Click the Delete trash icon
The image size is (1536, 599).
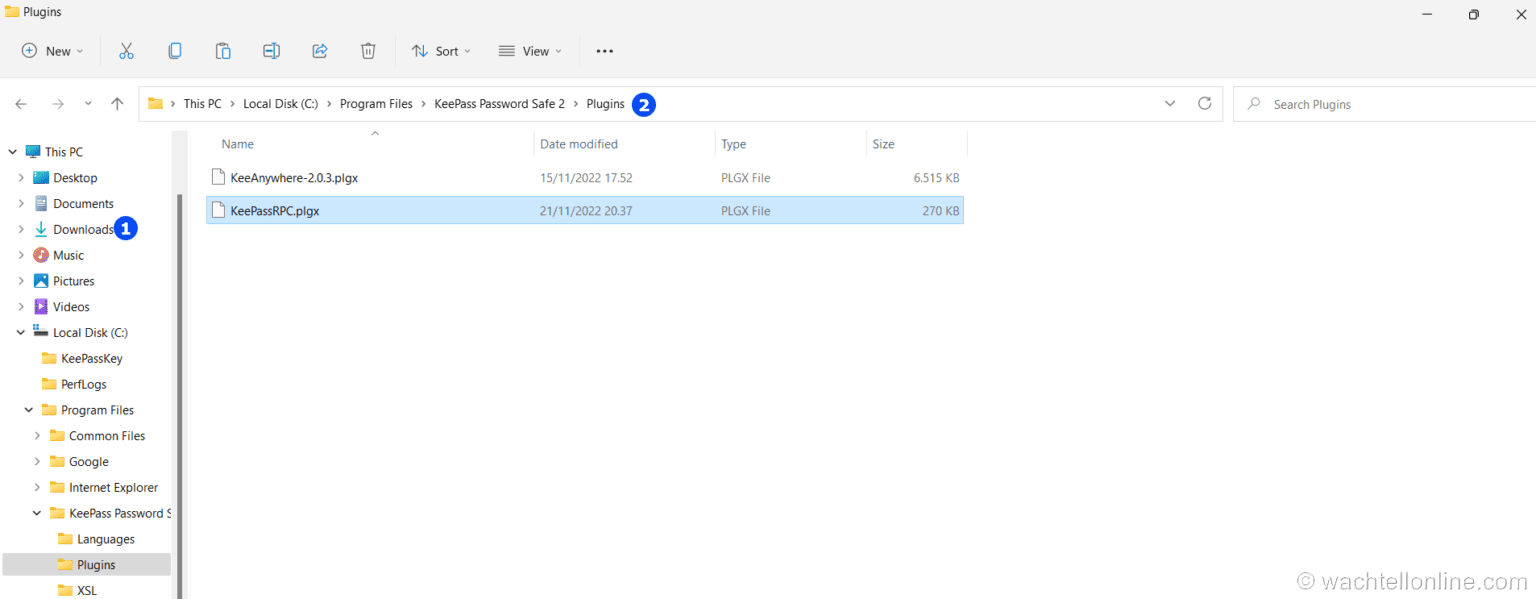pyautogui.click(x=368, y=50)
